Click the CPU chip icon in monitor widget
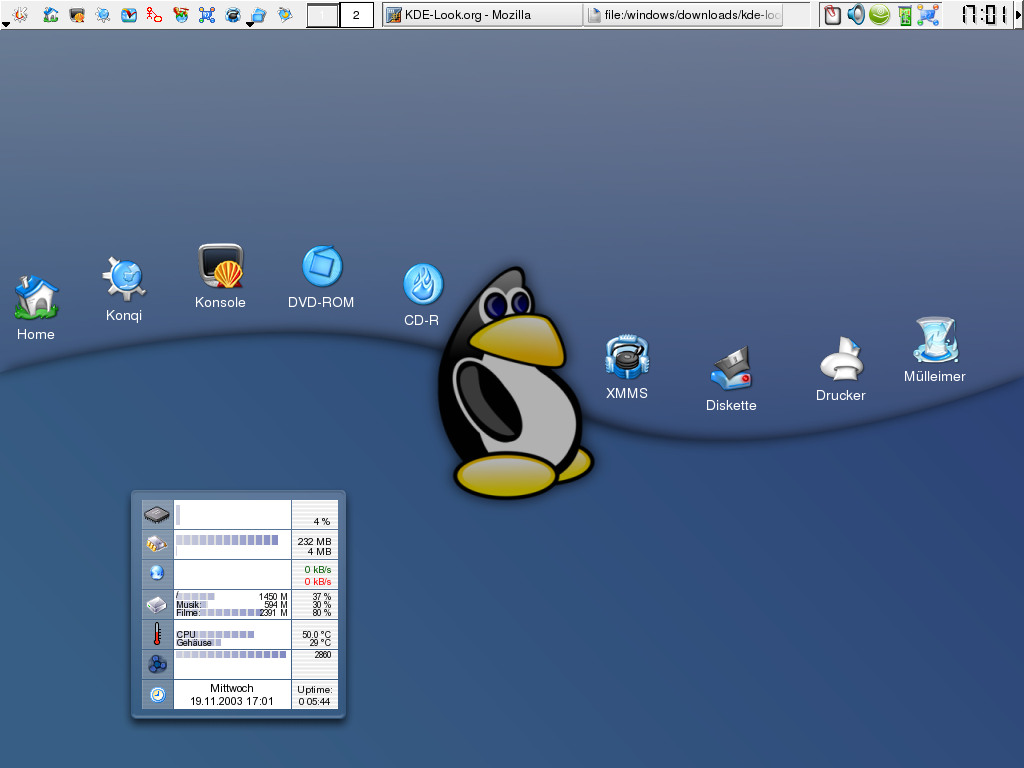The width and height of the screenshot is (1024, 768). point(157,515)
